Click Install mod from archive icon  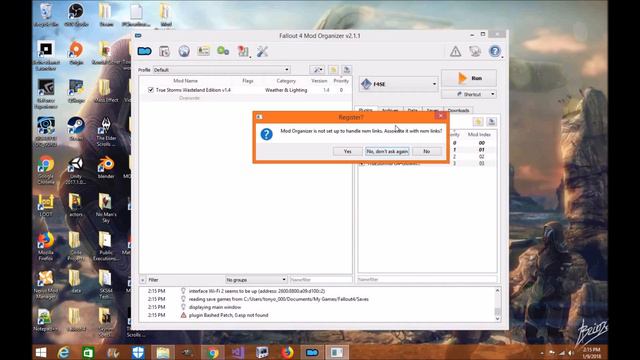tap(164, 51)
